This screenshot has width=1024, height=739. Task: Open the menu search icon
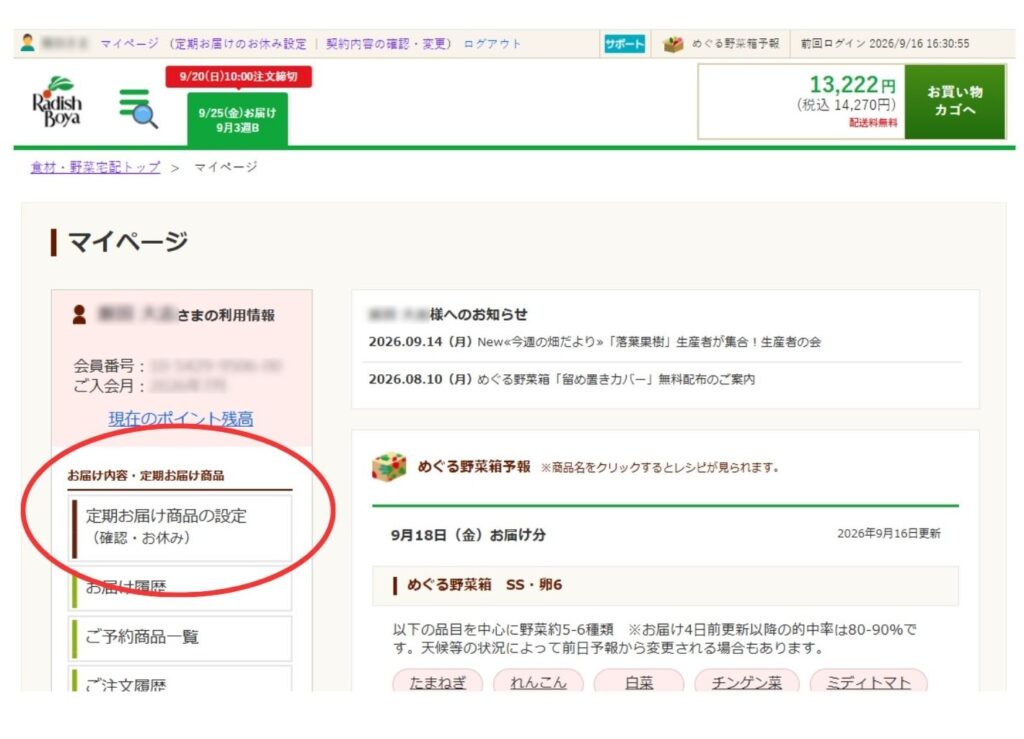(x=138, y=108)
